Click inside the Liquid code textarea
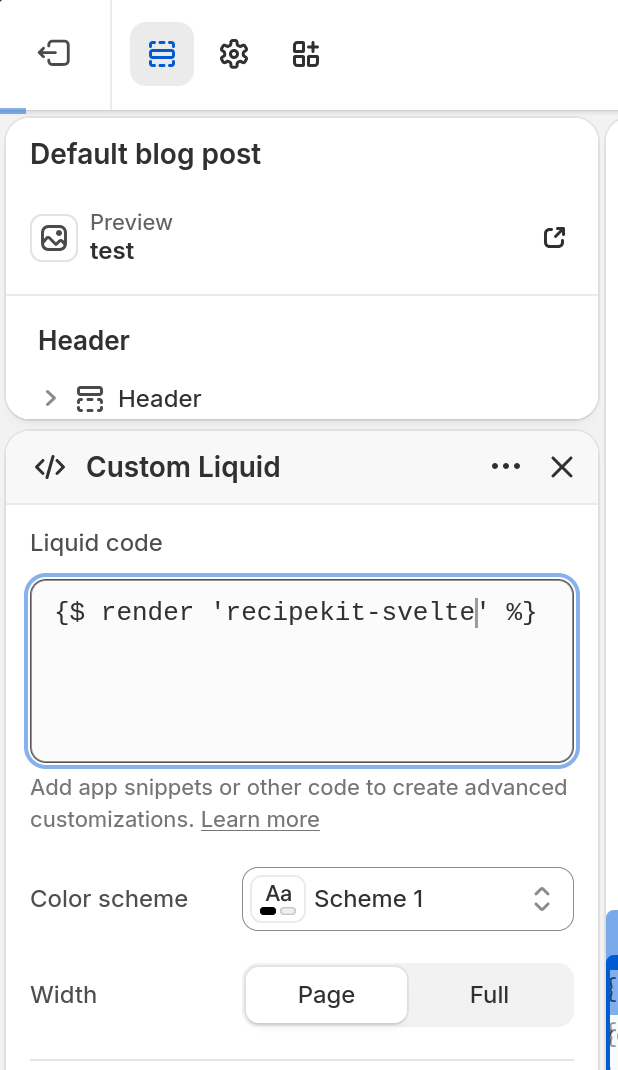Screen dimensions: 618x1070 [302, 671]
